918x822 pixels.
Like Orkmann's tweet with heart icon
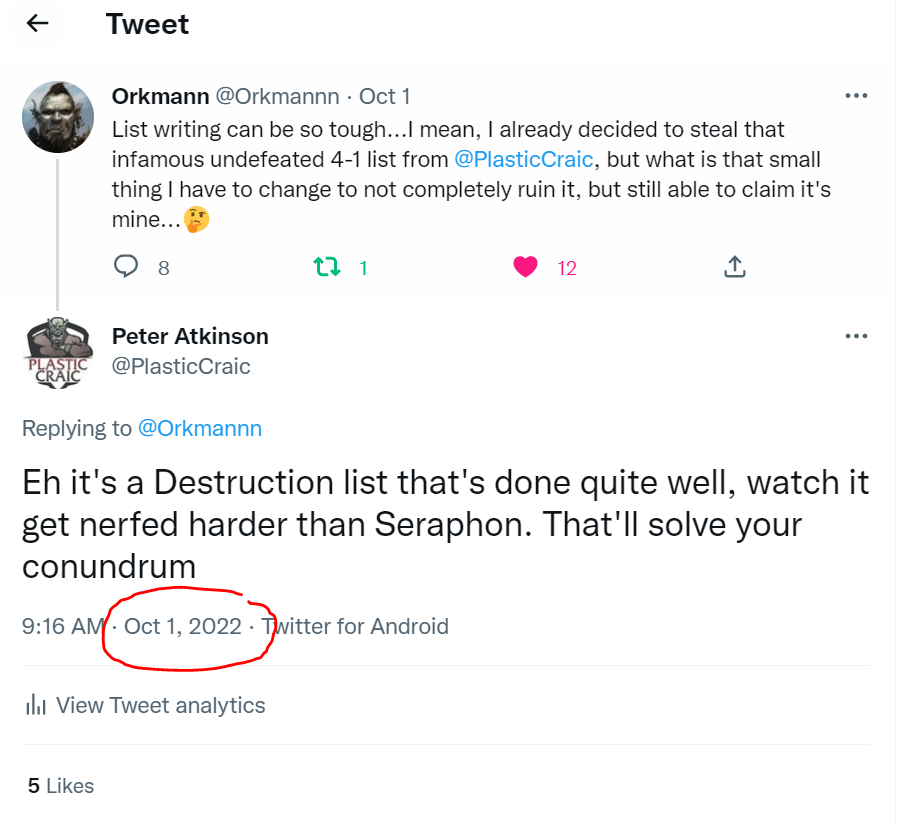(x=525, y=267)
